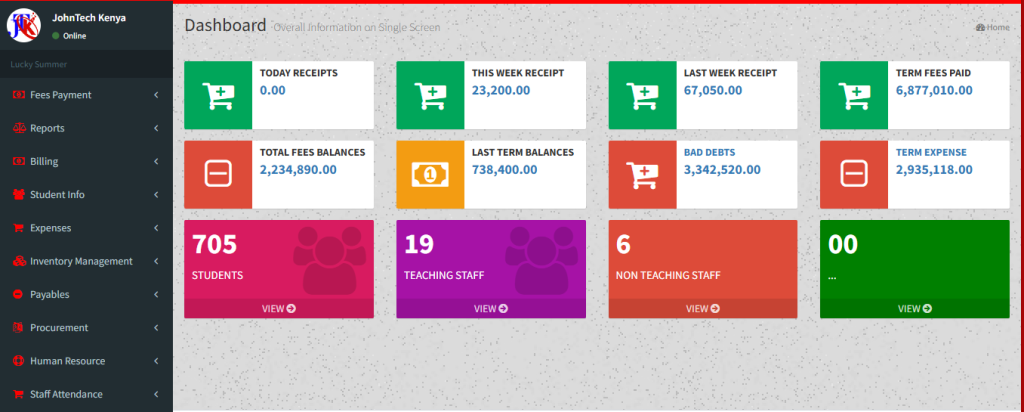This screenshot has height=412, width=1024.
Task: Click the Total Fees Balances minus icon
Action: (x=218, y=174)
